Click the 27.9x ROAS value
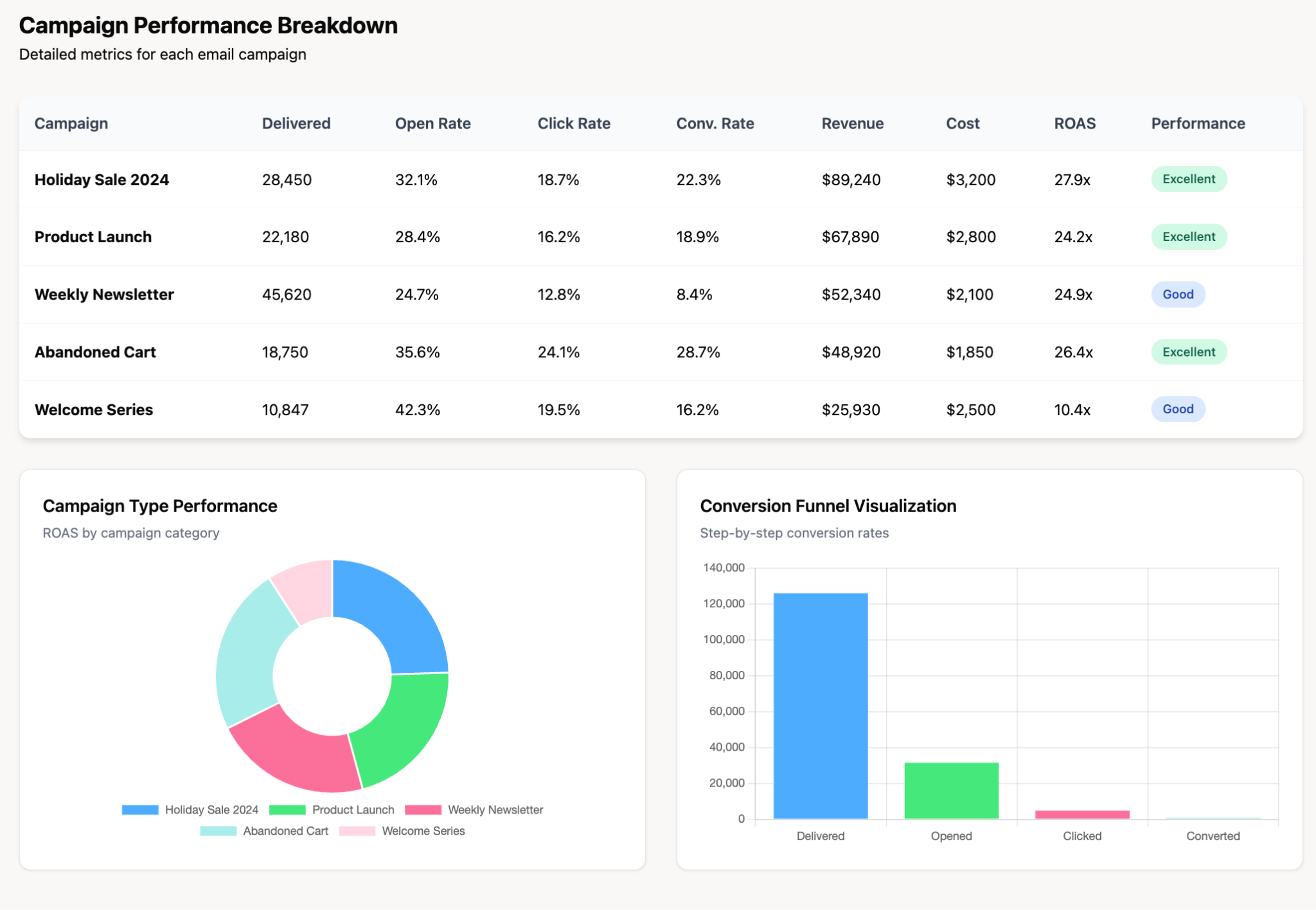 pyautogui.click(x=1072, y=180)
